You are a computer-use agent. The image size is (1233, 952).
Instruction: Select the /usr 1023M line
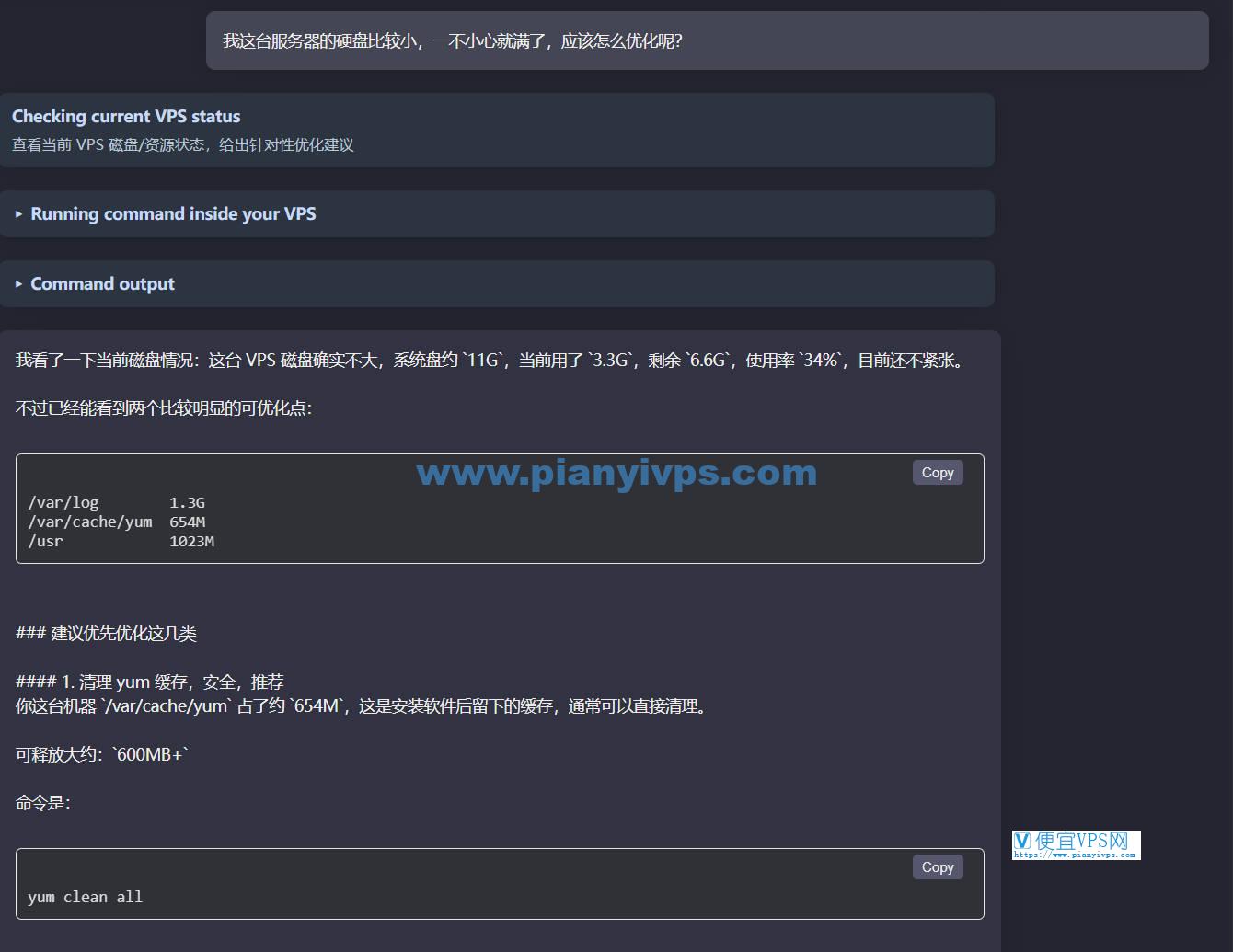click(121, 541)
